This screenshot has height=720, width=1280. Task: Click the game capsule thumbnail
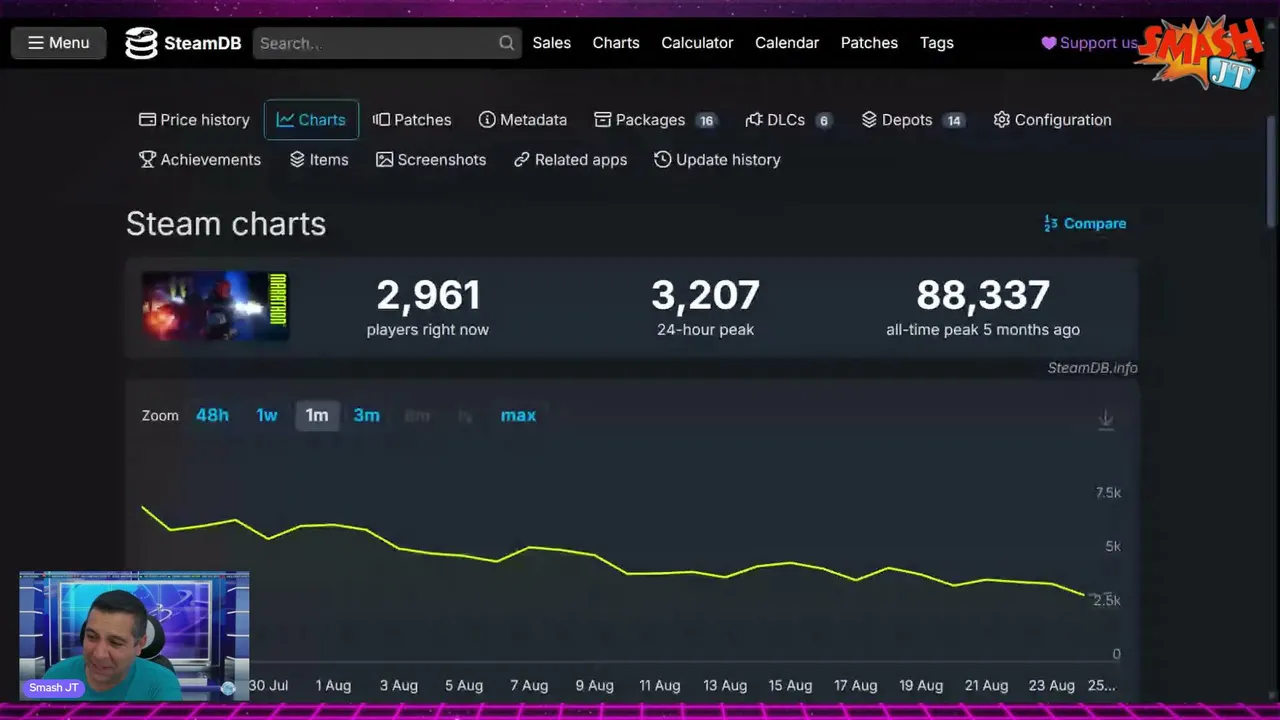(215, 306)
